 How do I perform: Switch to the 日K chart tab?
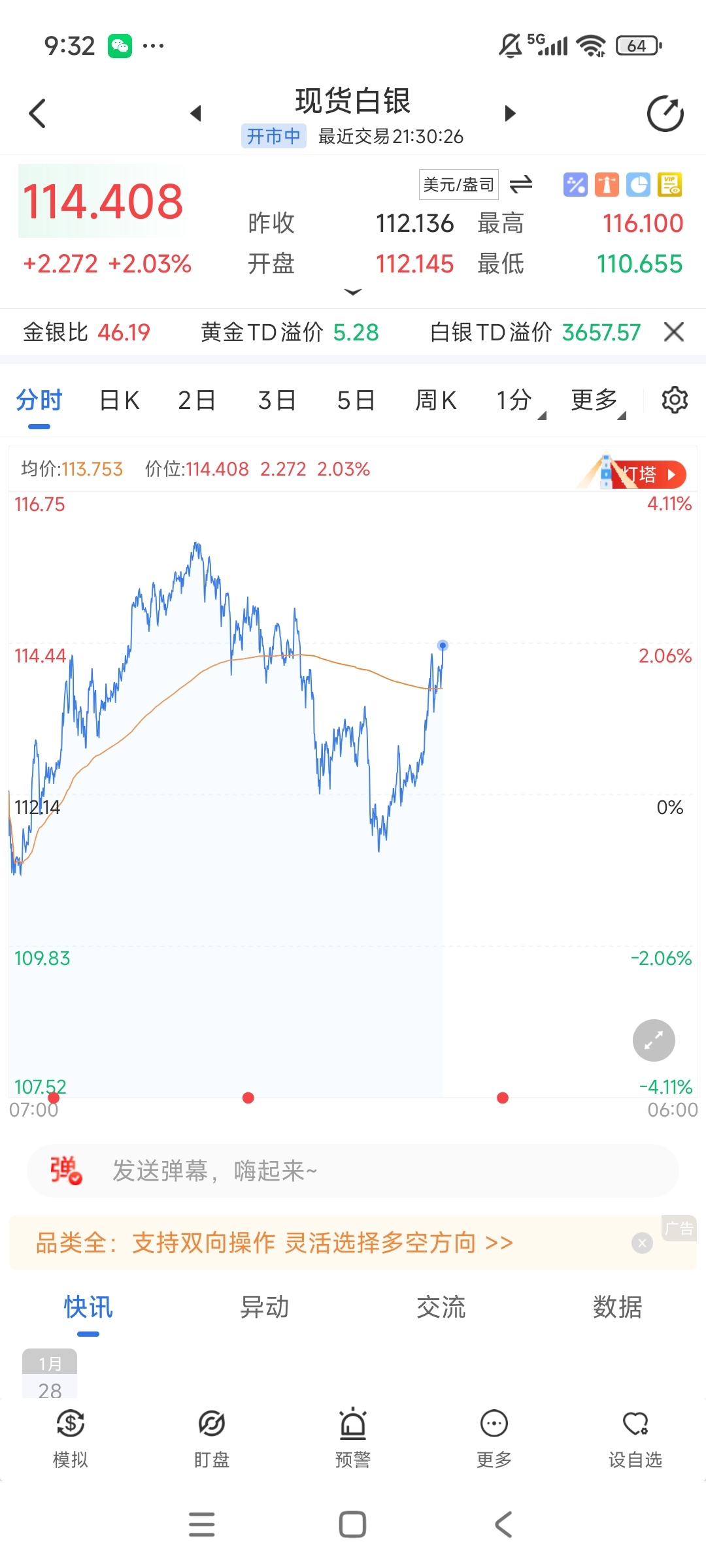pyautogui.click(x=120, y=400)
